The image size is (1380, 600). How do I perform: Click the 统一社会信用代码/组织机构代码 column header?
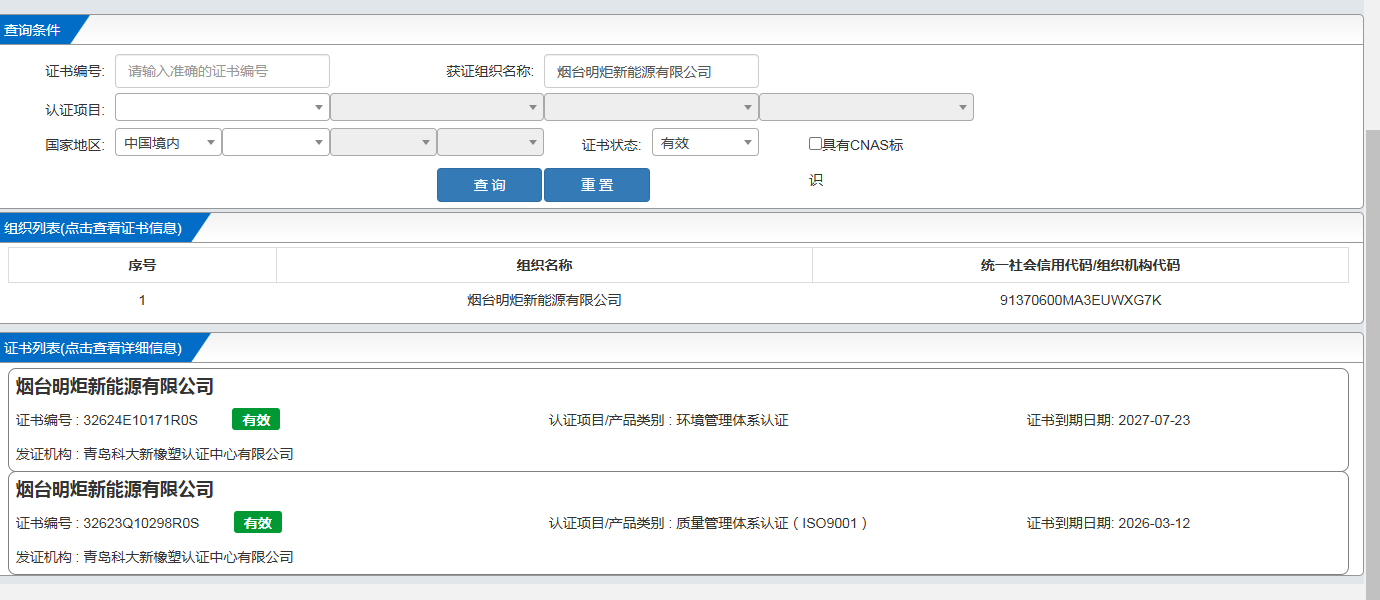click(x=1080, y=265)
